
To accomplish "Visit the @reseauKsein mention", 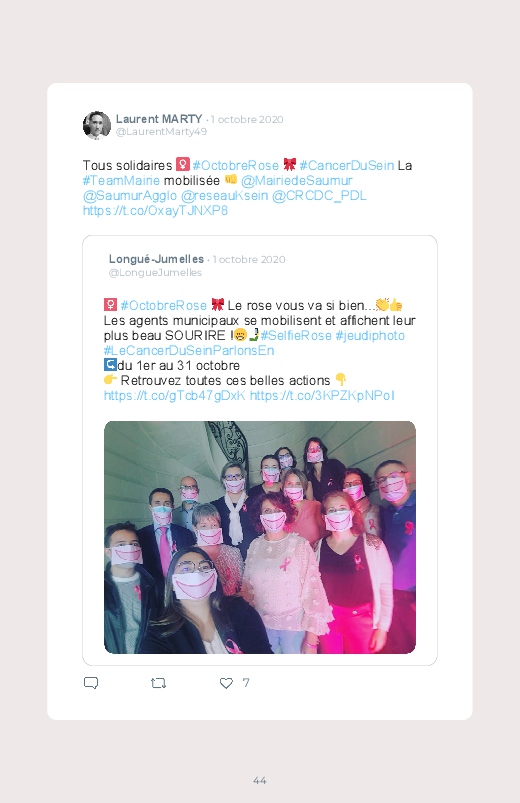I will point(224,196).
